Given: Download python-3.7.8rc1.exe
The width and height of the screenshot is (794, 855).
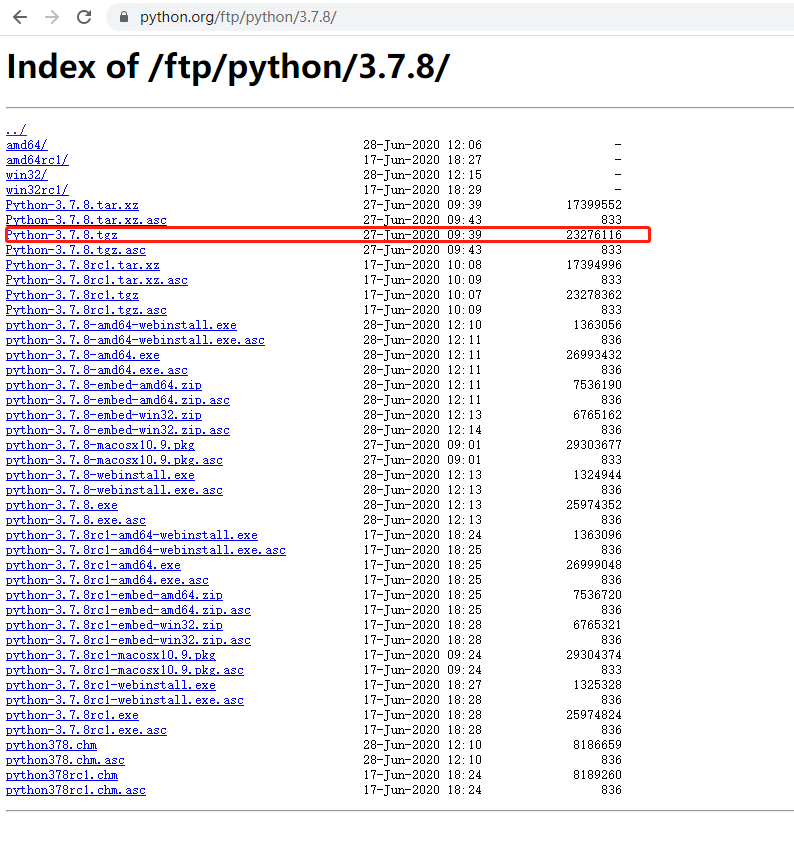Looking at the screenshot, I should pos(72,715).
